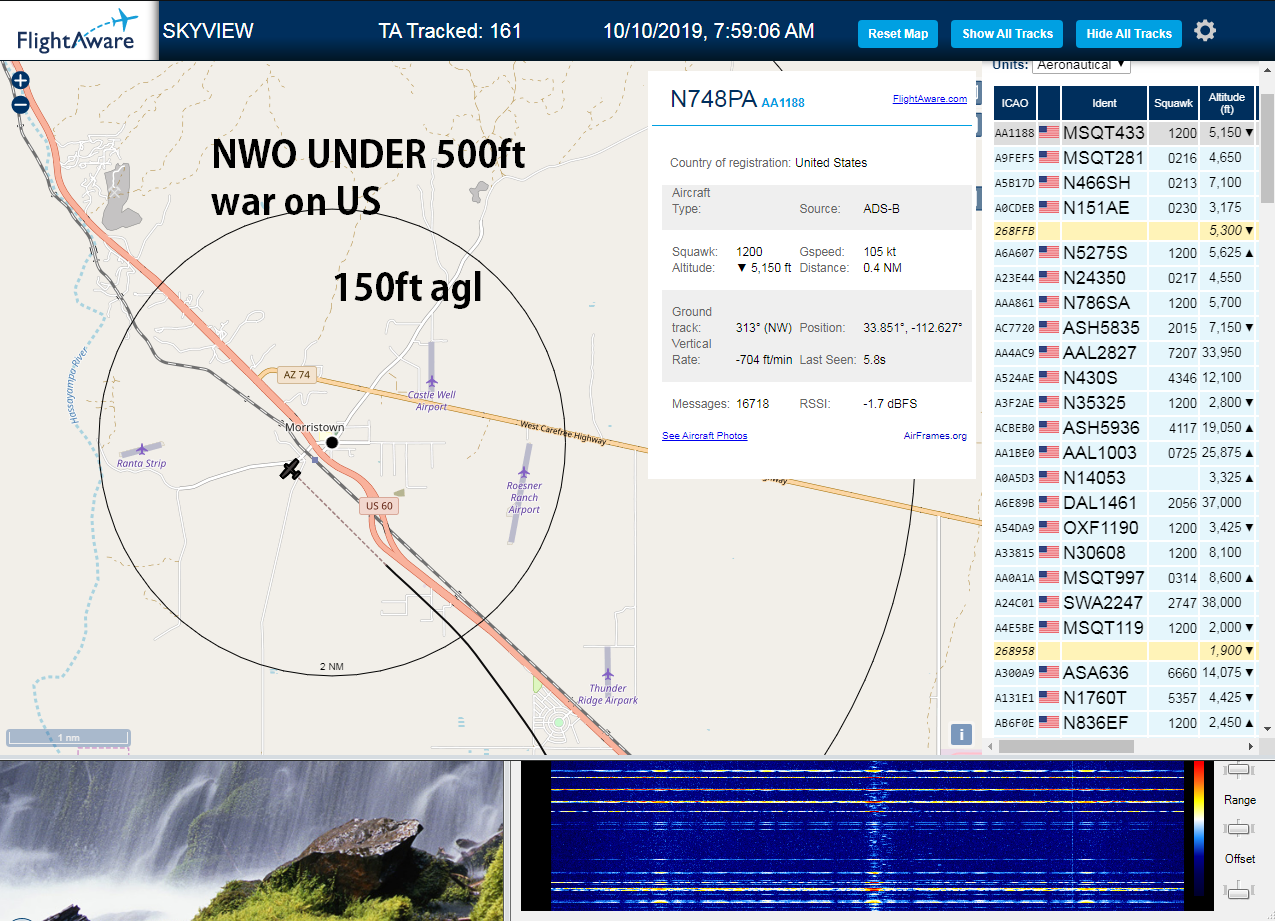Screen dimensions: 1275x921
Task: Click the Reset Map button
Action: [898, 33]
